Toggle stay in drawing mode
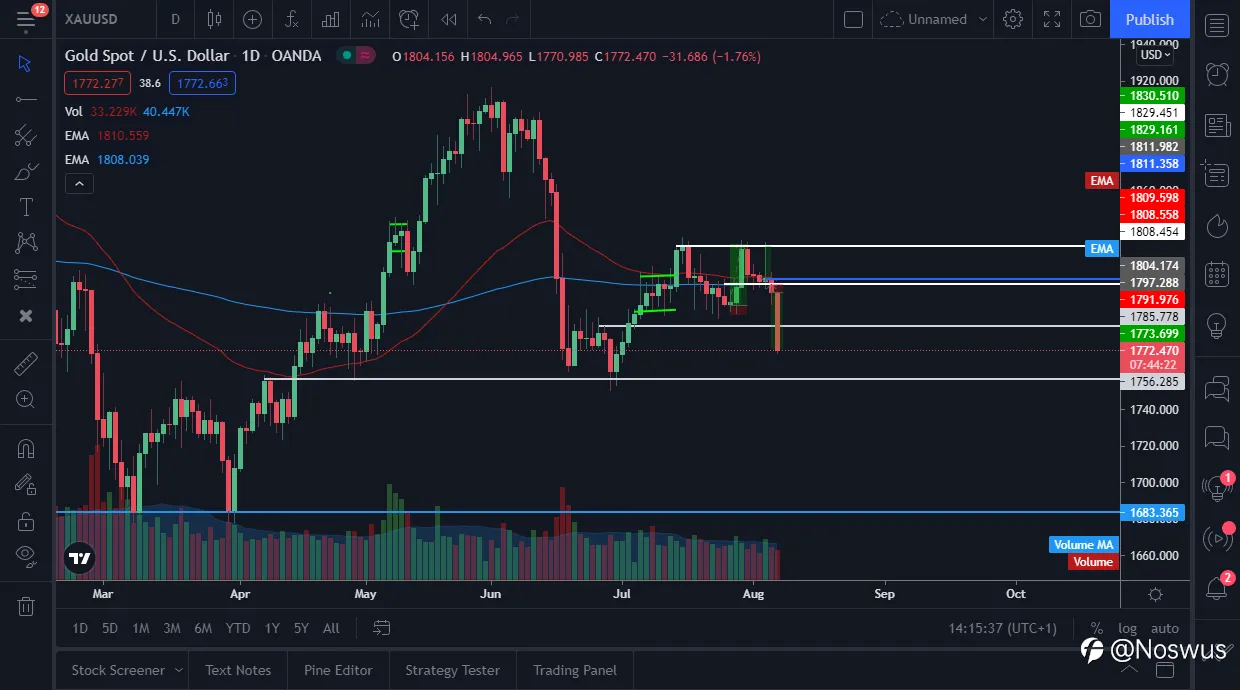The width and height of the screenshot is (1240, 690). click(26, 485)
